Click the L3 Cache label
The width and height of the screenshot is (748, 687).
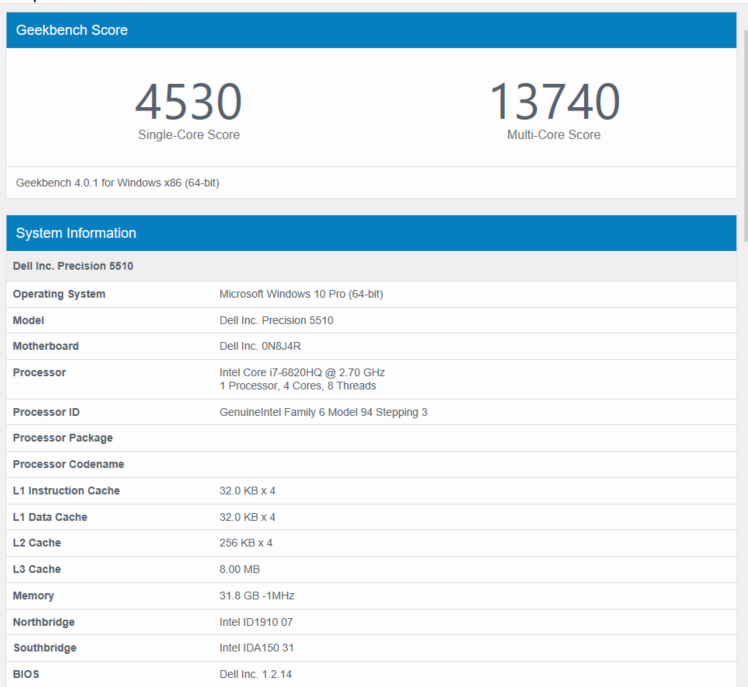coord(37,569)
